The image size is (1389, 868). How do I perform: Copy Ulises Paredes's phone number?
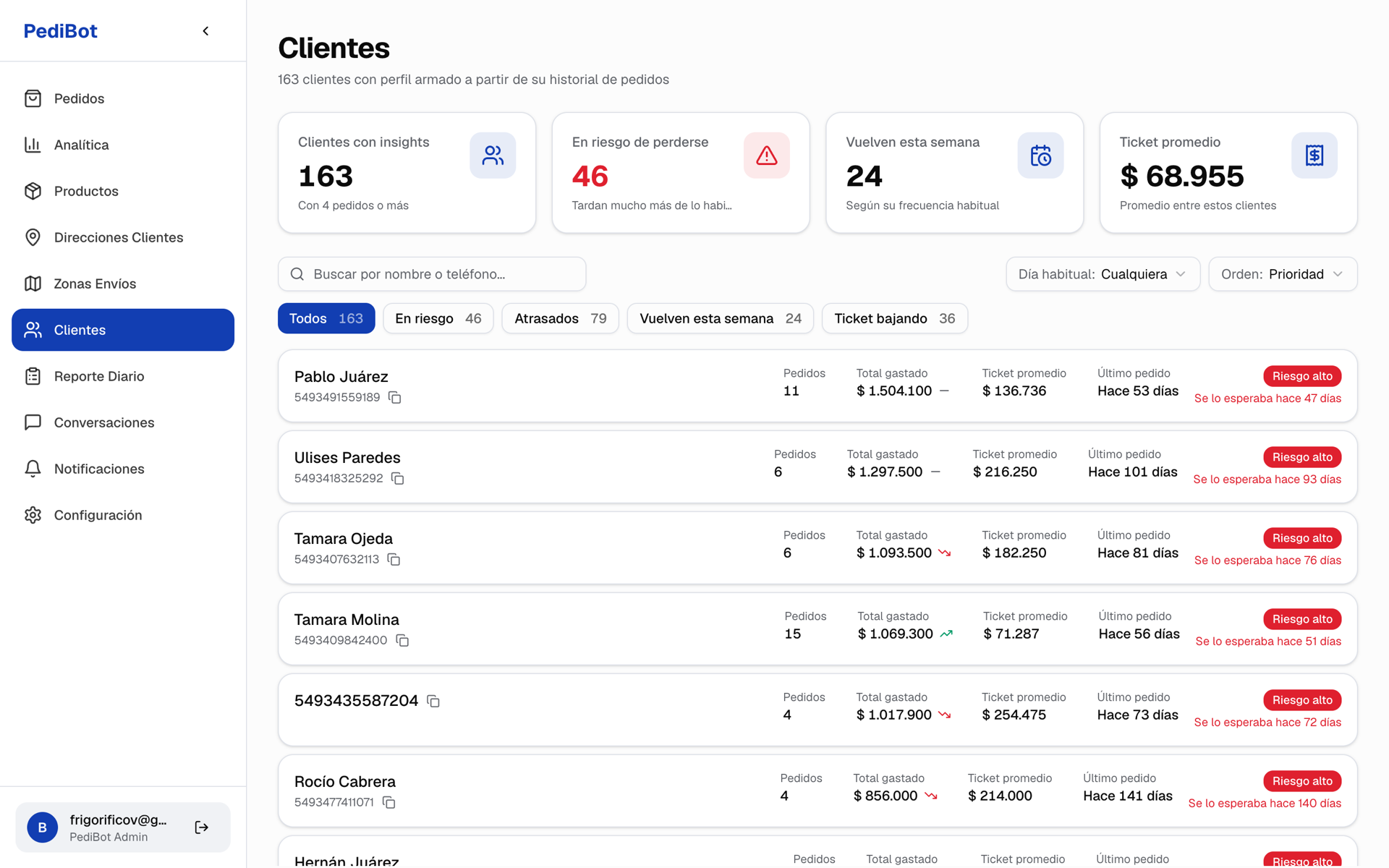click(398, 478)
